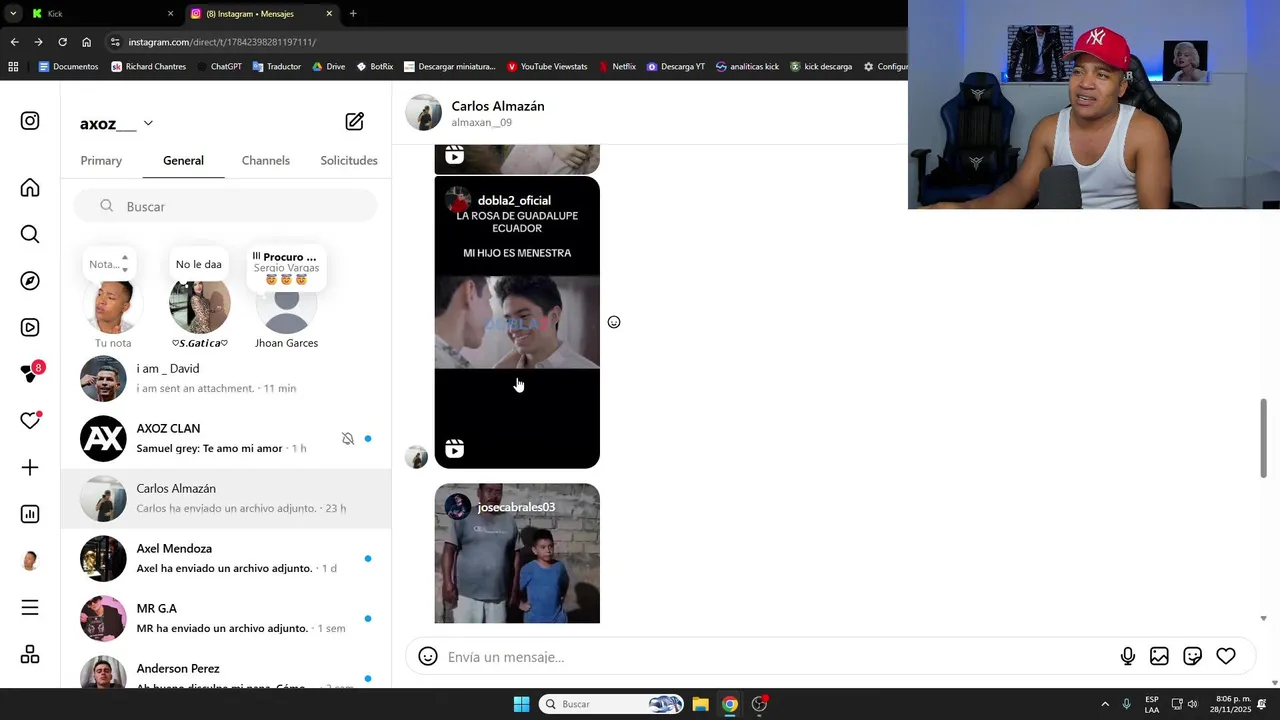Open profile avatar in left sidebar
Screen dimensions: 1280x720
coord(30,561)
